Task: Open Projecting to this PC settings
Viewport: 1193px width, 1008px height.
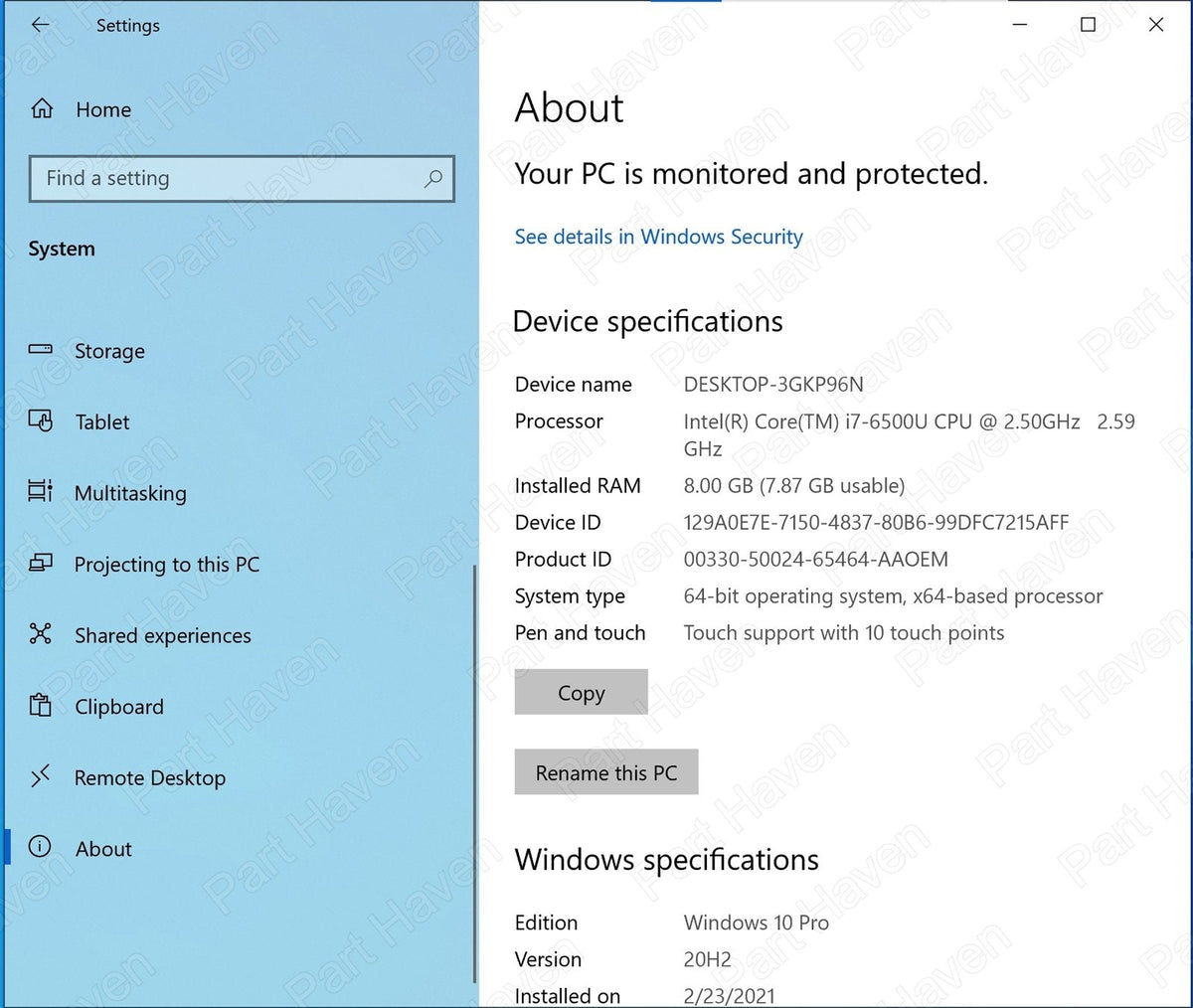Action: 167,565
